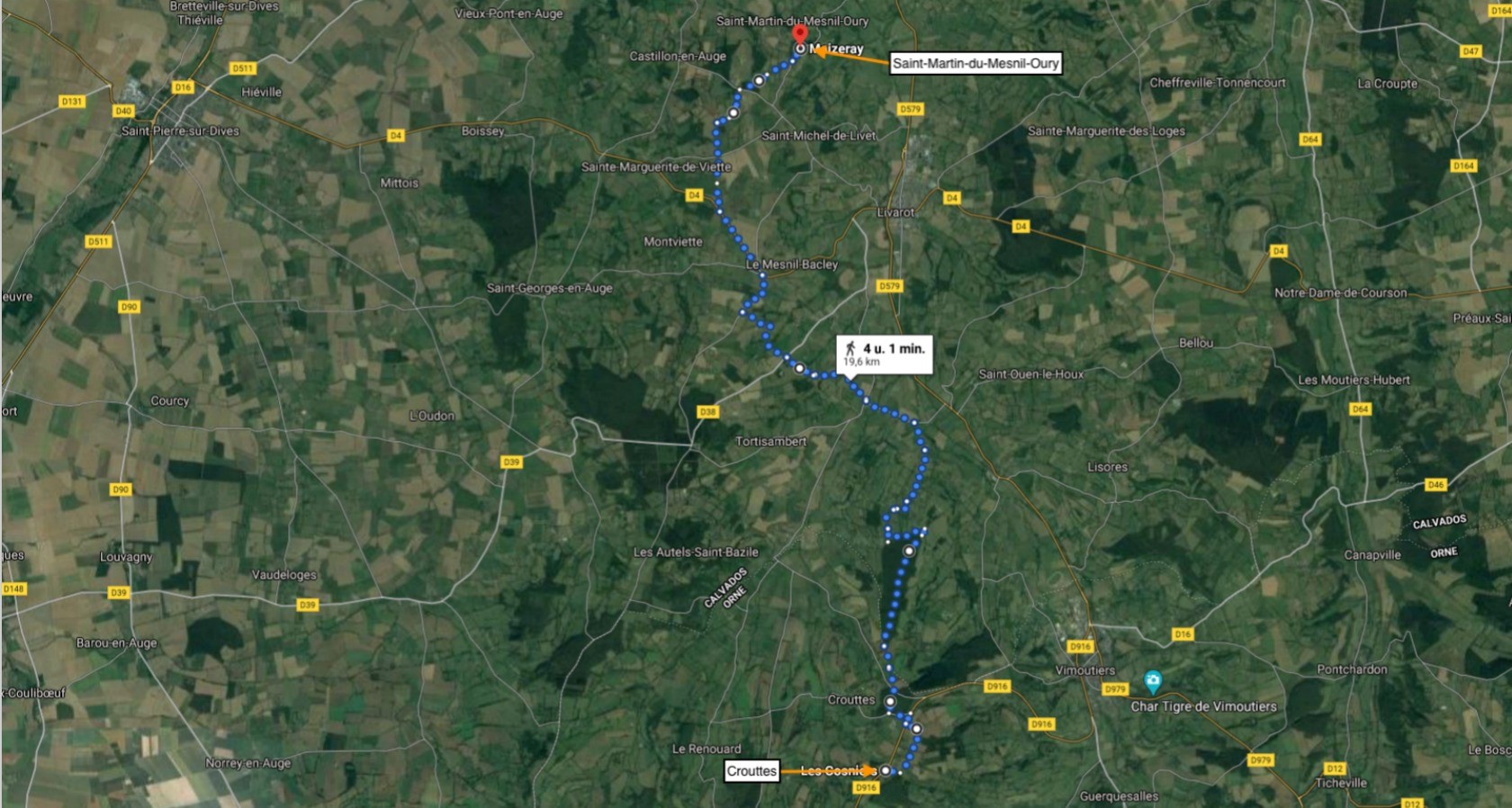
Task: Click the Le Mesnil-Bacley place label
Action: click(x=791, y=265)
